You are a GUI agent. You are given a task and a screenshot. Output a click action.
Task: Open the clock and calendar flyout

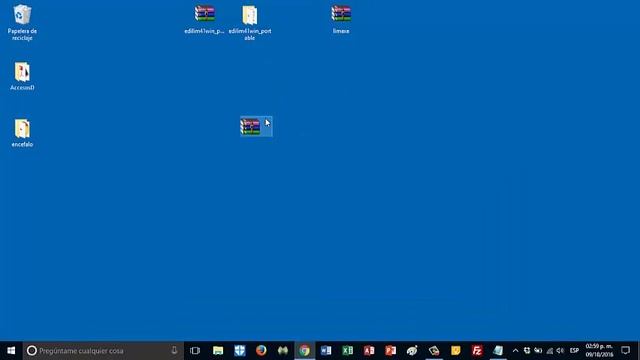point(599,351)
